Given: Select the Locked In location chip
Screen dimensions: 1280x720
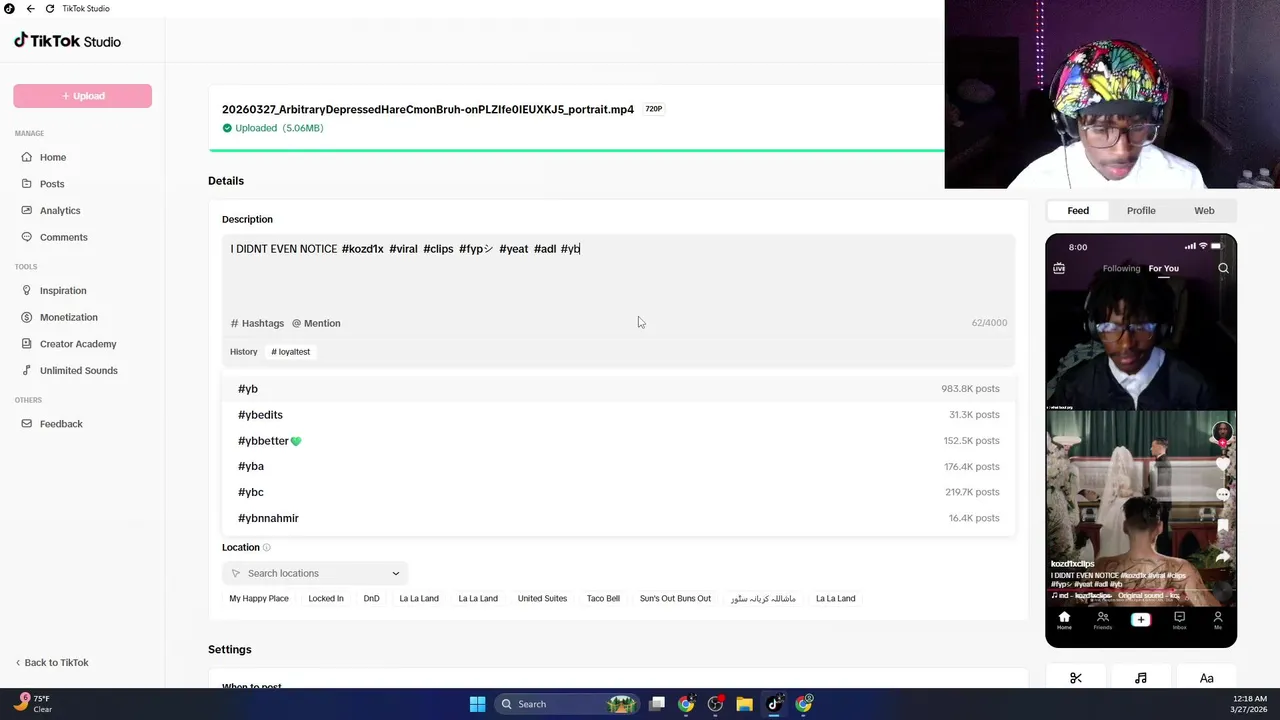Looking at the screenshot, I should [x=326, y=598].
